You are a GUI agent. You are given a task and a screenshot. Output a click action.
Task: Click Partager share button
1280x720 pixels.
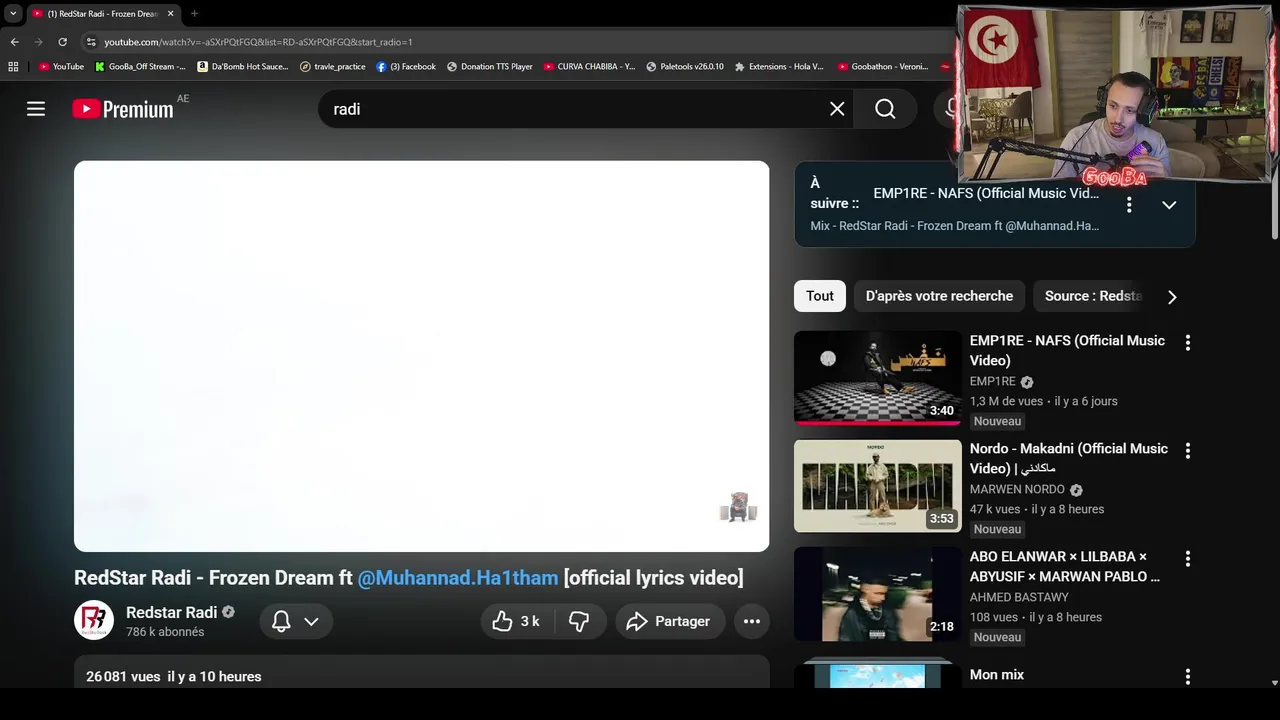(669, 621)
